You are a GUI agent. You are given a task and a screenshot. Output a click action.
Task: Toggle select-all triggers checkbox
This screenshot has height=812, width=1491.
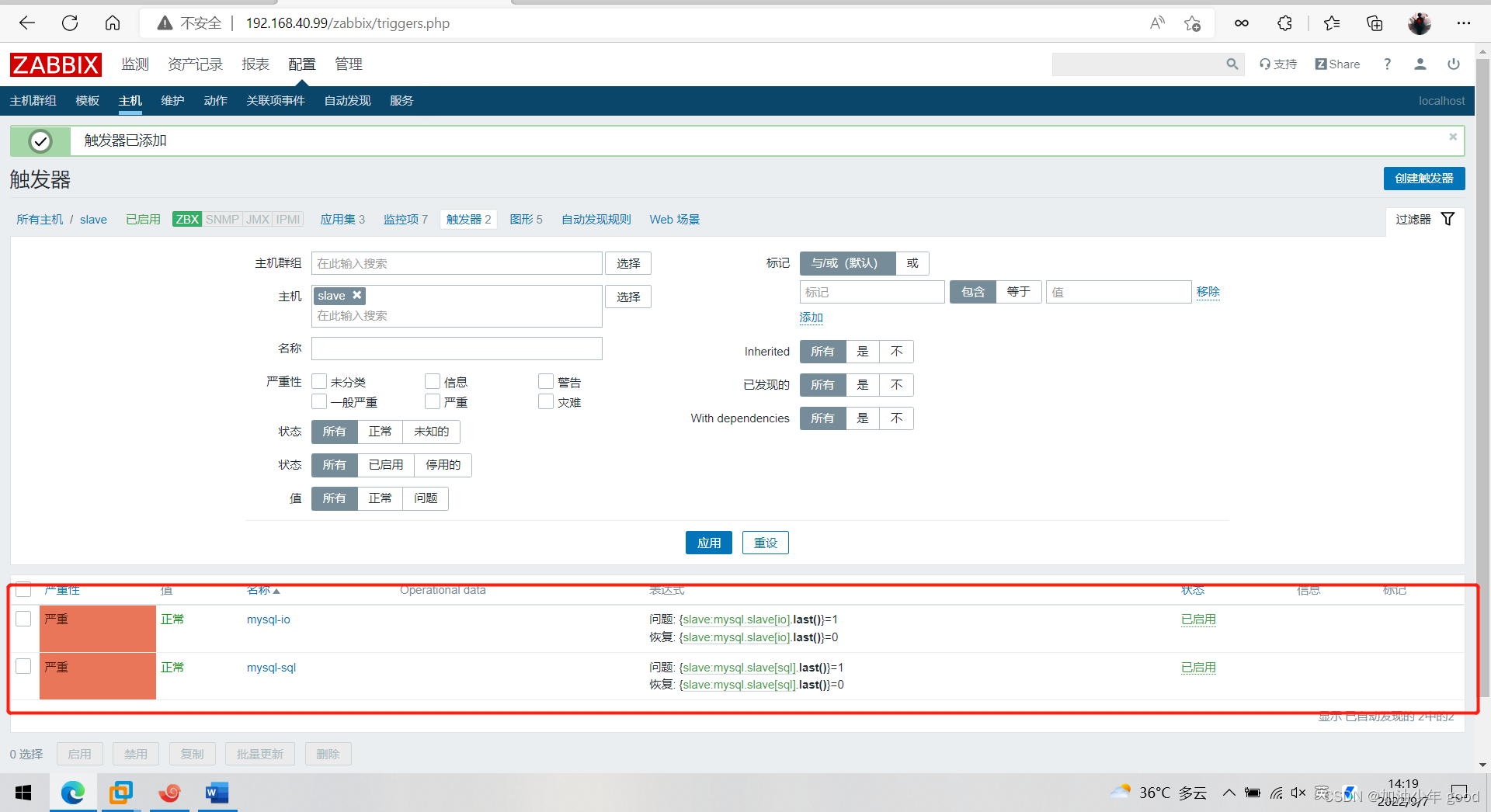23,590
